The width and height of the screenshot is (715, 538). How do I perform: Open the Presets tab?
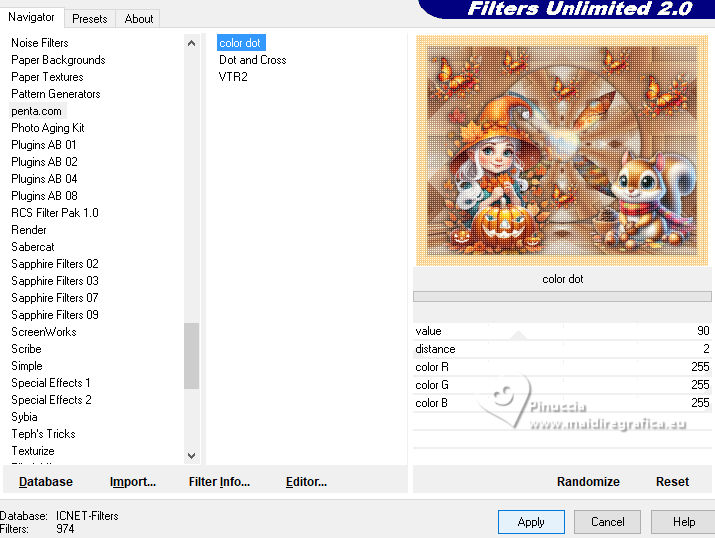[90, 19]
